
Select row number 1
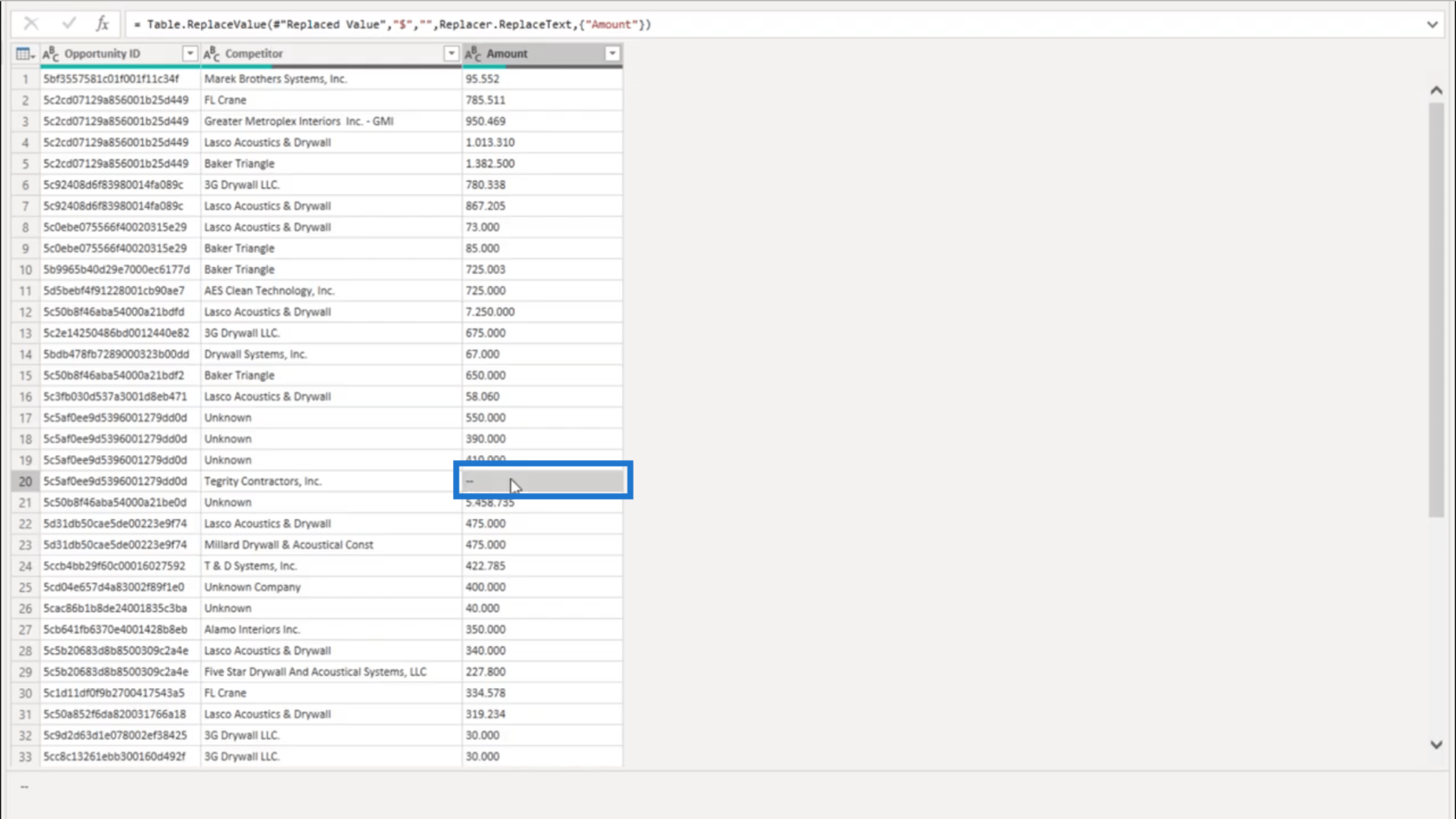(25, 79)
